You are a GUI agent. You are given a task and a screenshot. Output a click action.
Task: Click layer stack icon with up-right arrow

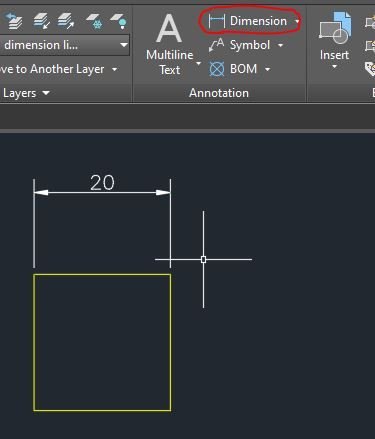pos(66,21)
